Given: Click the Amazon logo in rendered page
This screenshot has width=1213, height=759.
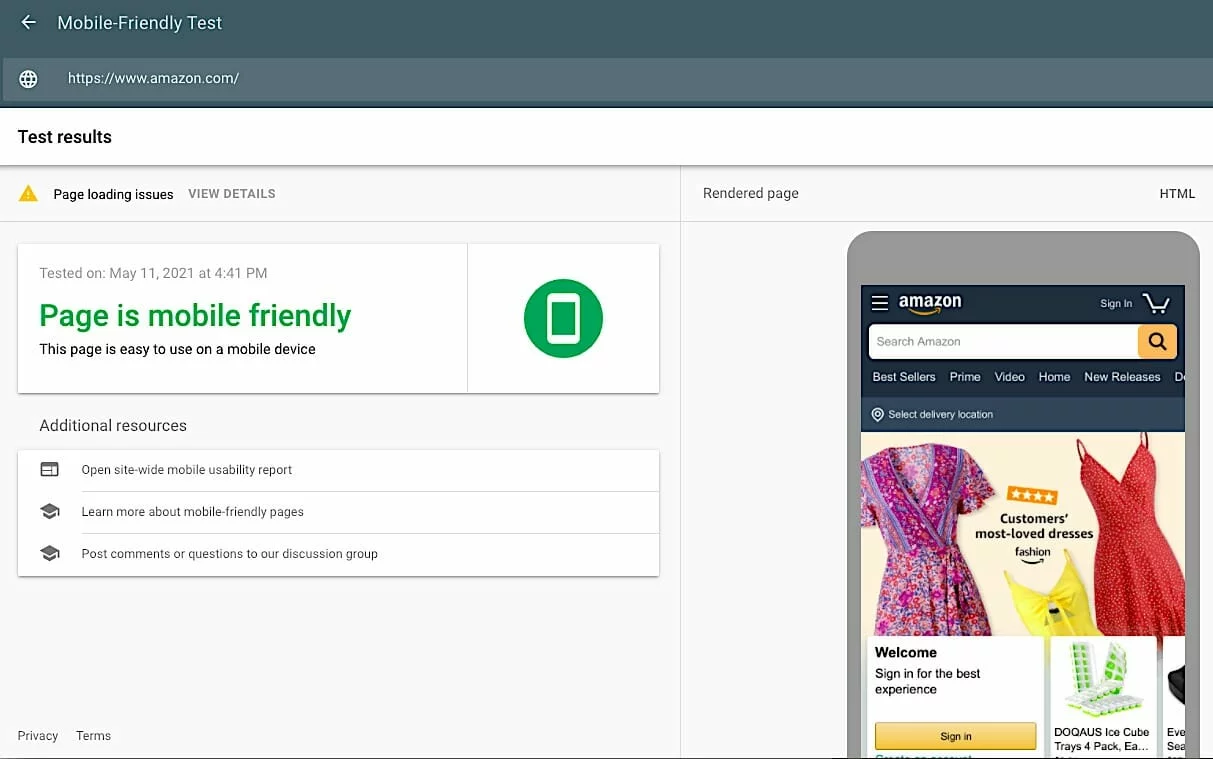Looking at the screenshot, I should [930, 303].
